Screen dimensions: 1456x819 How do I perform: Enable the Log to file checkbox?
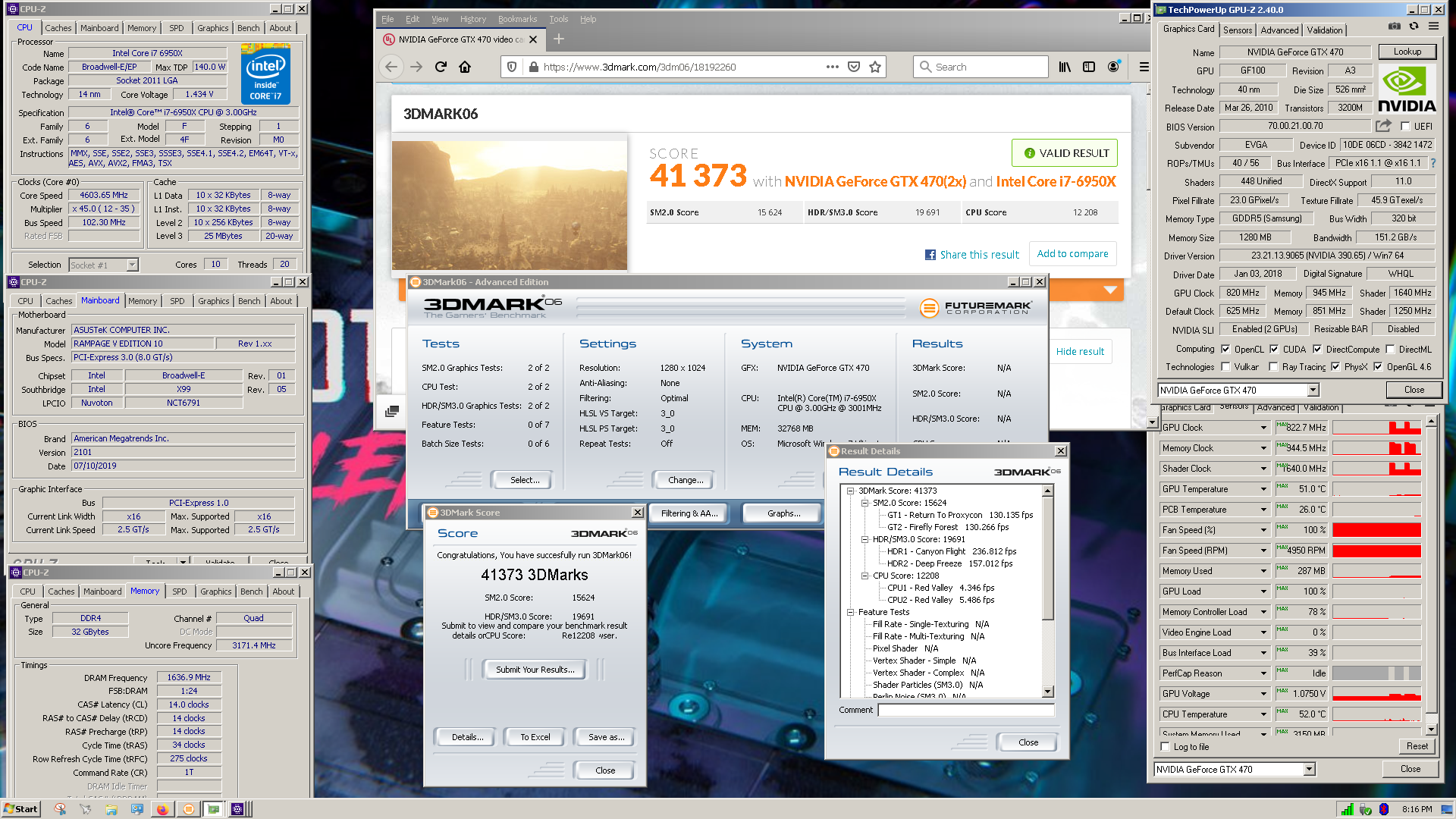1166,747
